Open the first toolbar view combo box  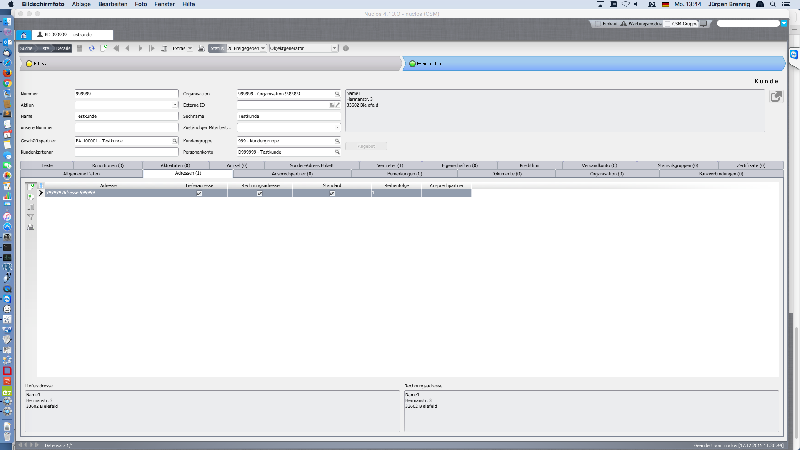[x=247, y=48]
